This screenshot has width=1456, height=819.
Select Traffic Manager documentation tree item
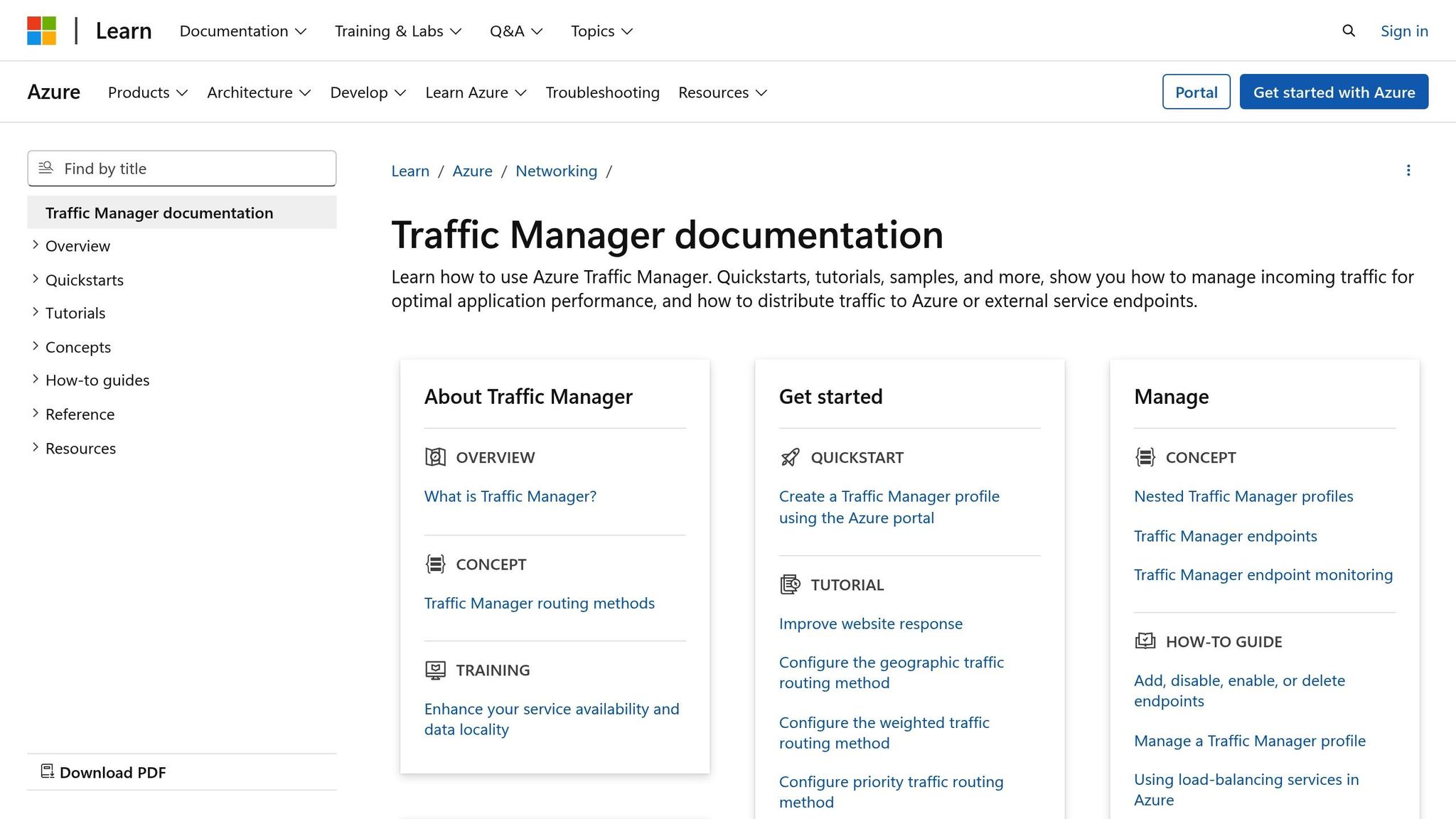coord(182,213)
